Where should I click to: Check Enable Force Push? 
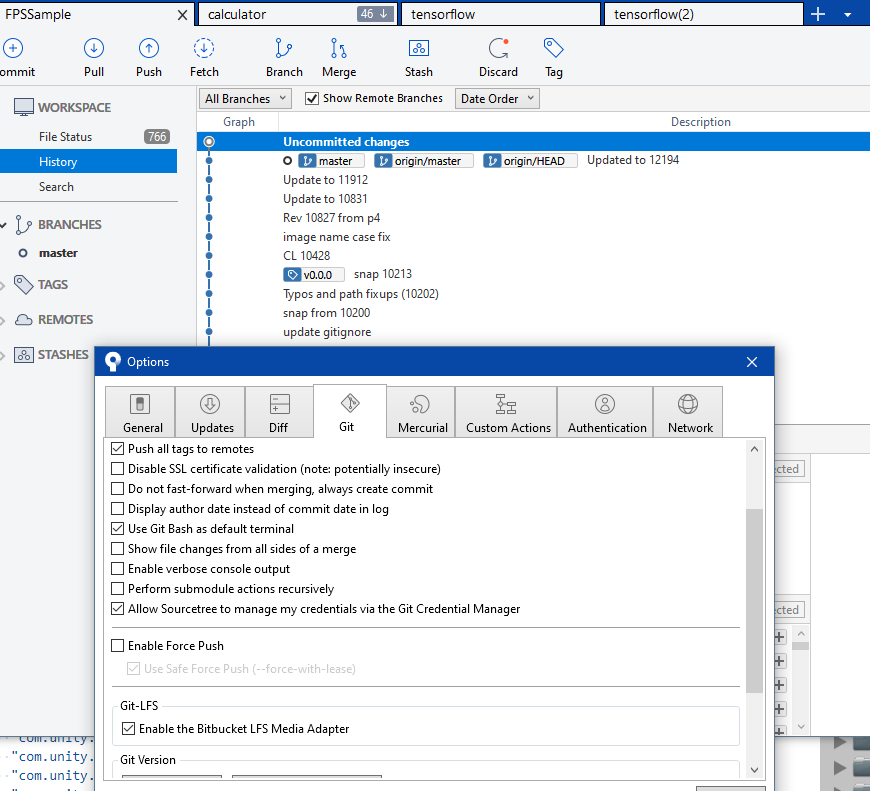(x=118, y=646)
